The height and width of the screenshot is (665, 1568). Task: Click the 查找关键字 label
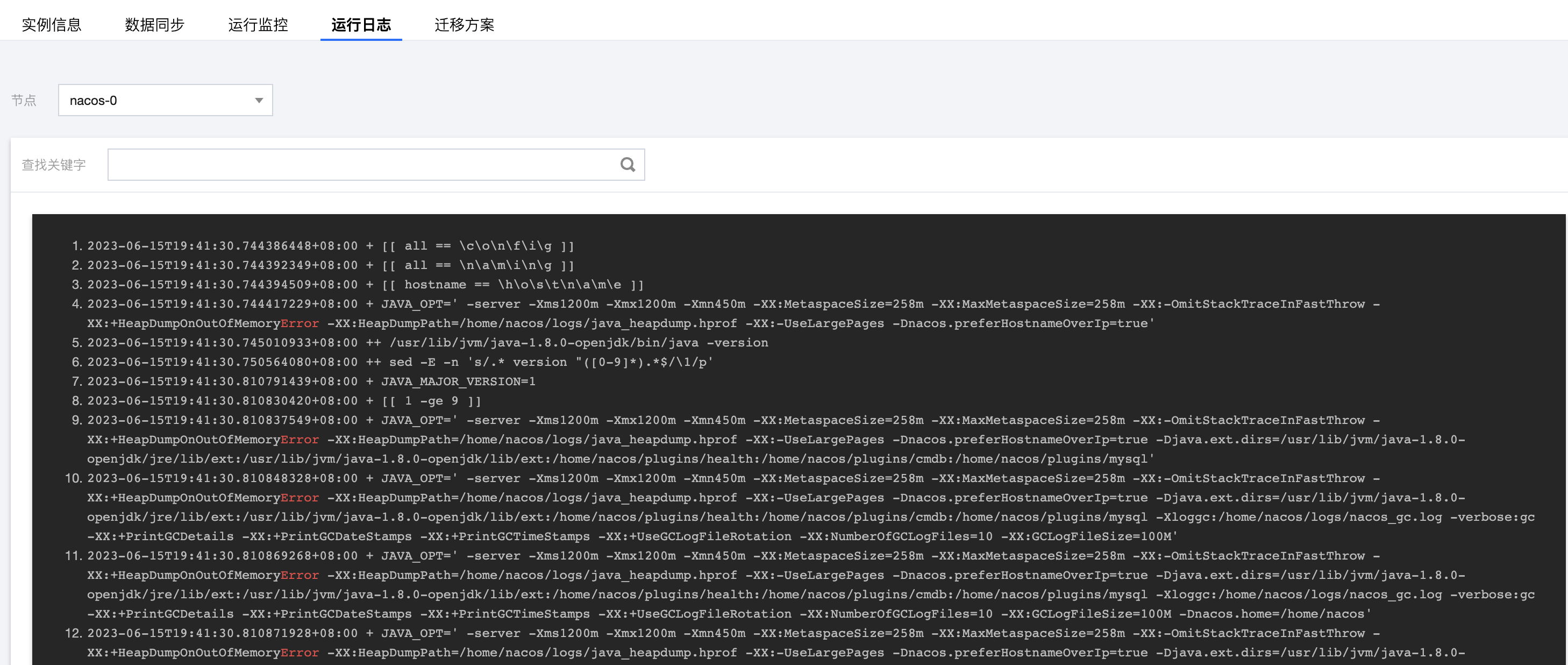(x=54, y=165)
